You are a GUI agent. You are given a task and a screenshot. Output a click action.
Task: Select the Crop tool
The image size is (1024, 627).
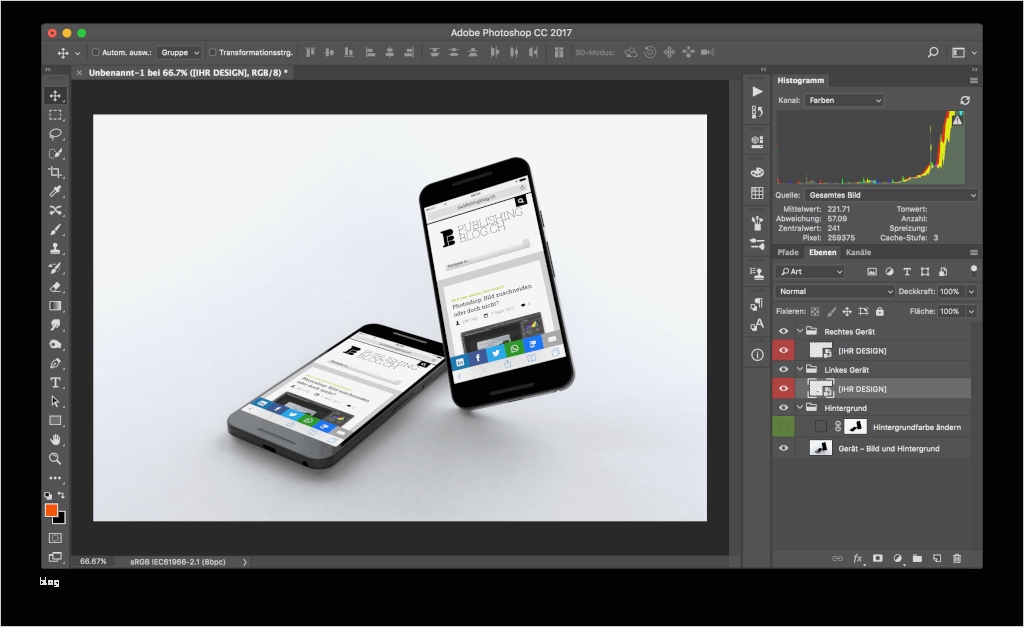[56, 172]
